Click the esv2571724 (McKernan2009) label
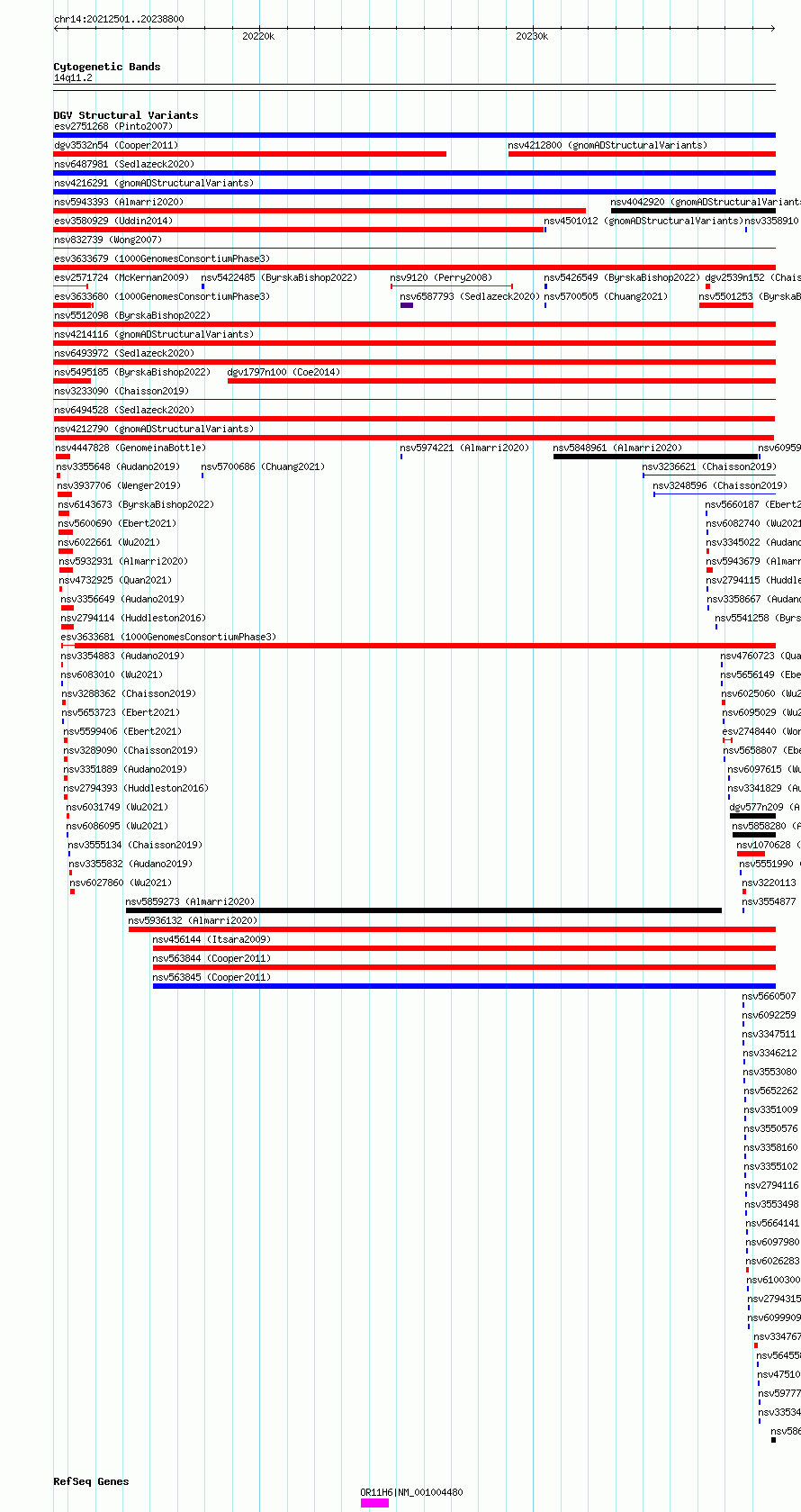This screenshot has height=1512, width=801. [x=121, y=277]
